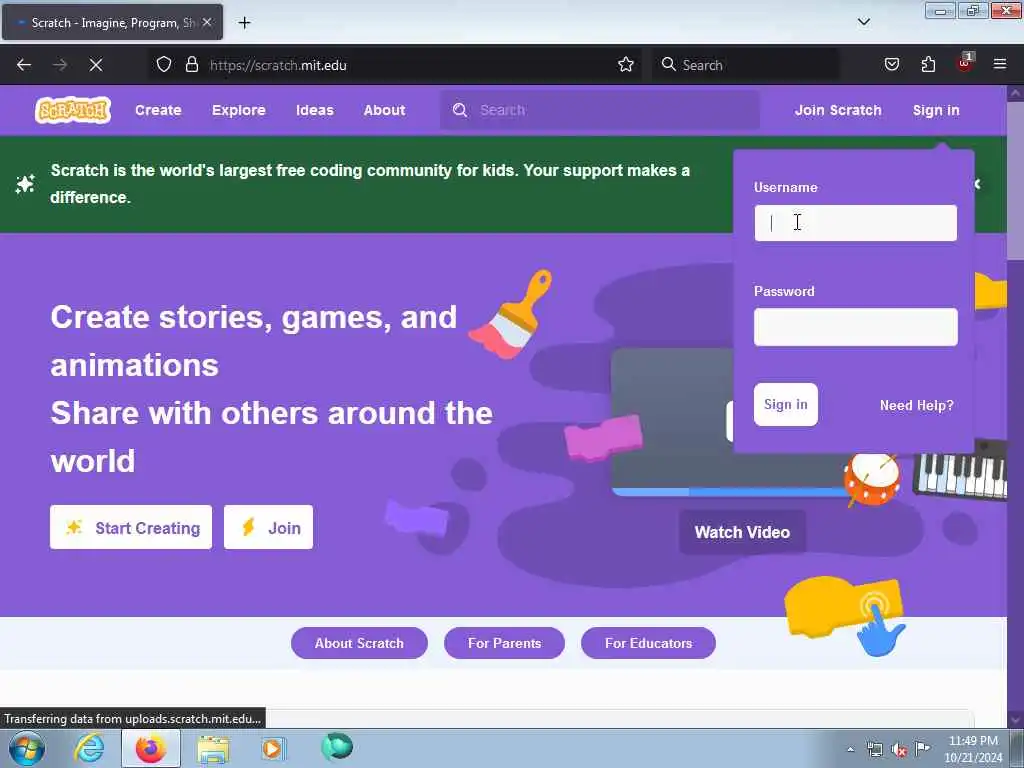The image size is (1024, 768).
Task: Open the For Educators pill button
Action: (648, 643)
